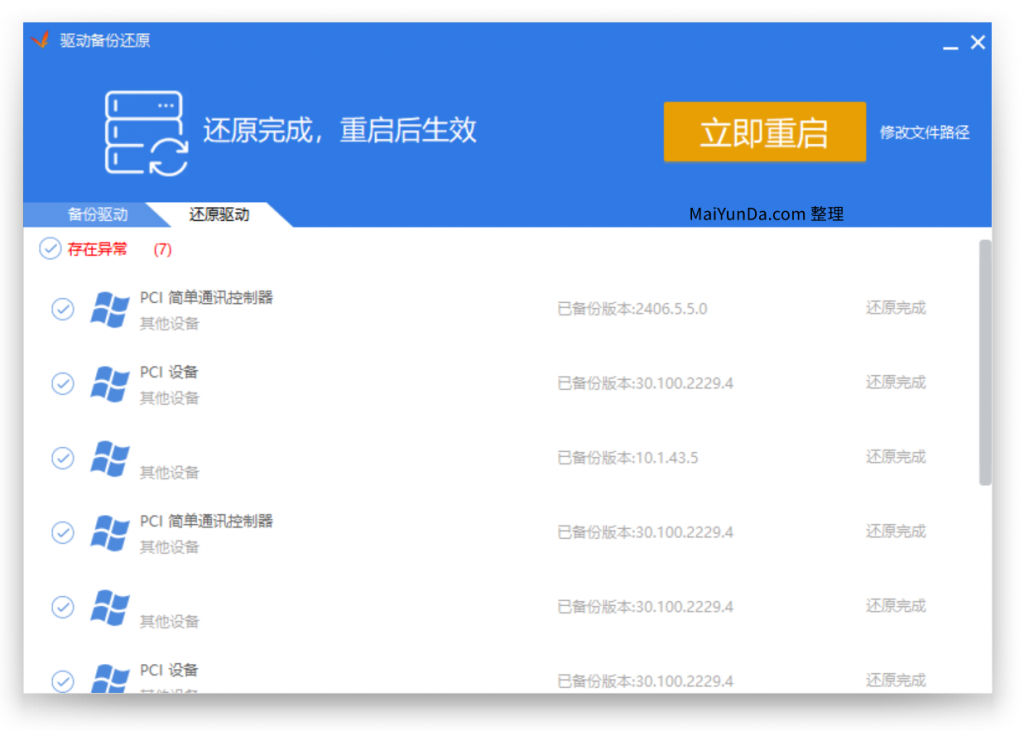Click 其他设备 label under second-row PCI 设备
Viewport: 1024px width, 731px height.
[x=169, y=398]
